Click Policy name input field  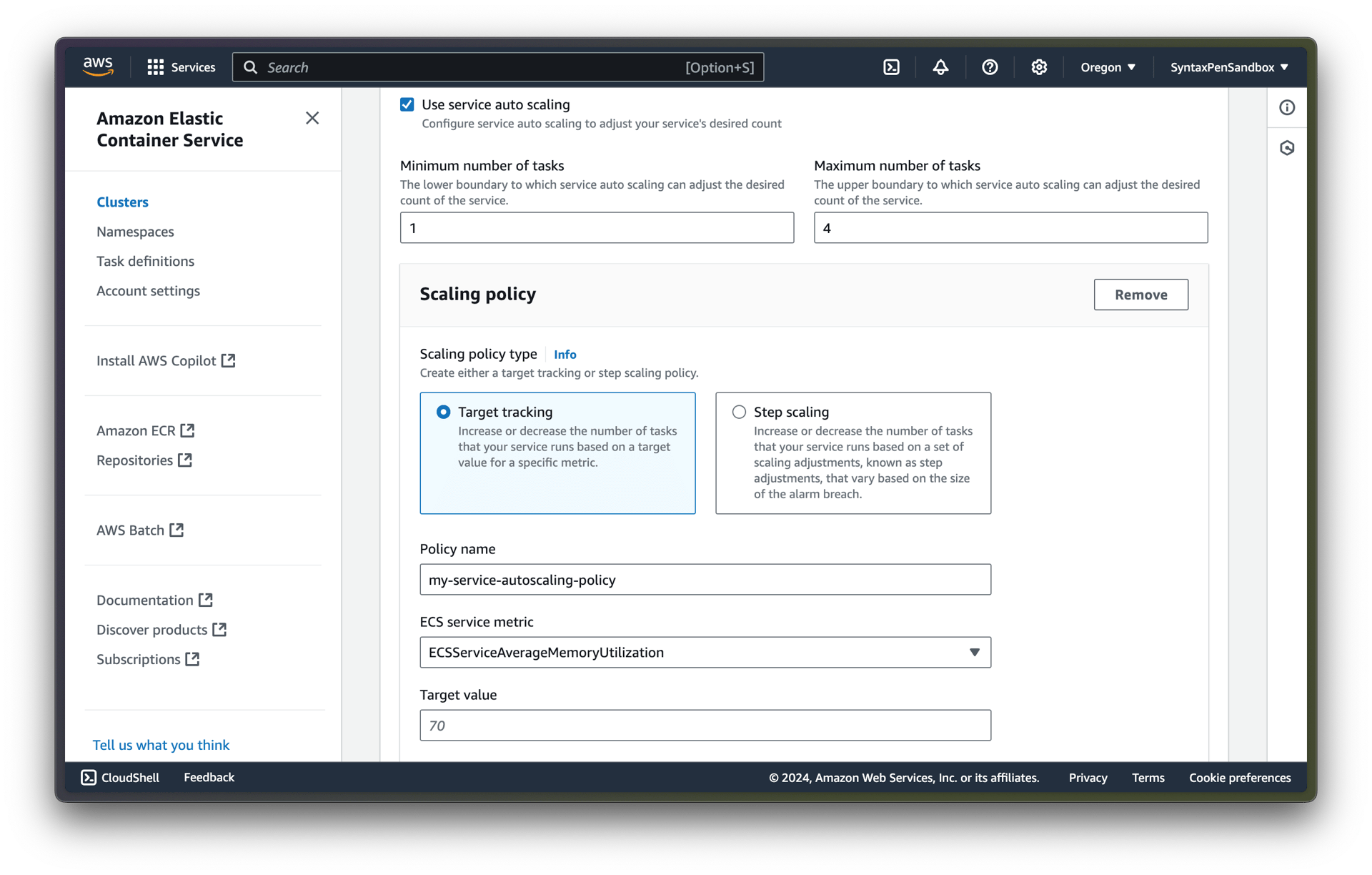705,579
